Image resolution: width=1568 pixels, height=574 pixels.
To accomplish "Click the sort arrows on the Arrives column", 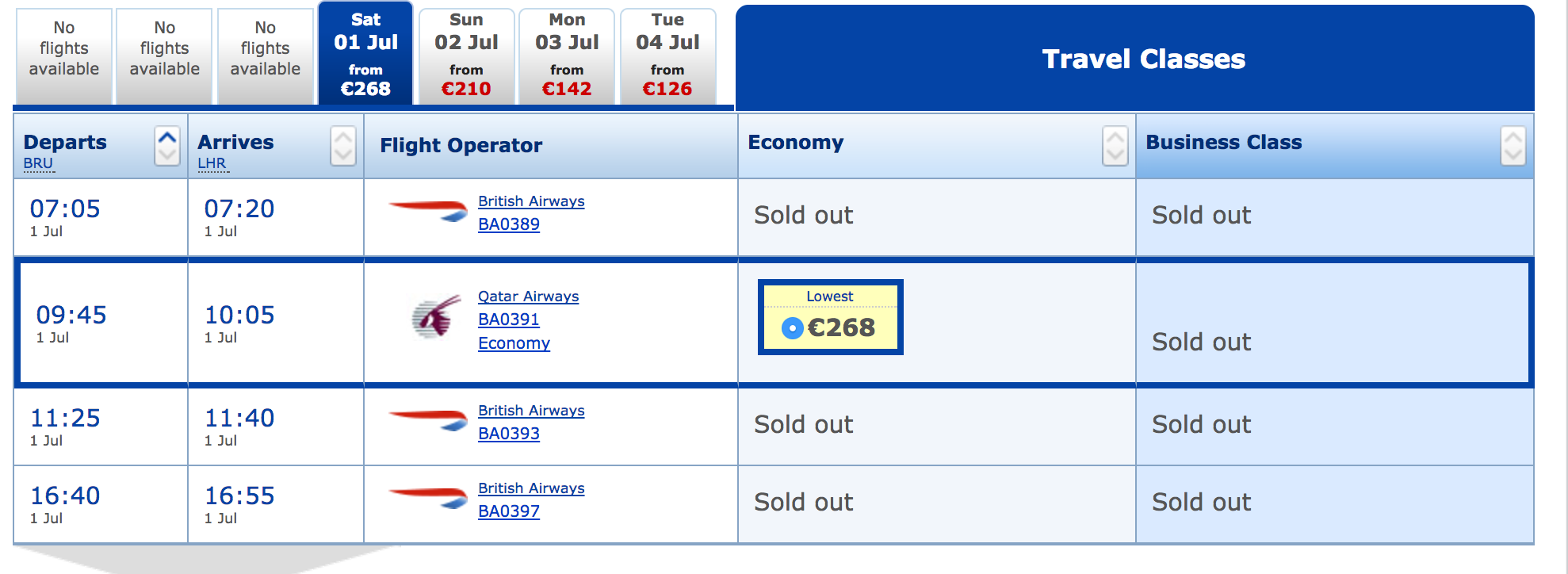I will click(342, 147).
